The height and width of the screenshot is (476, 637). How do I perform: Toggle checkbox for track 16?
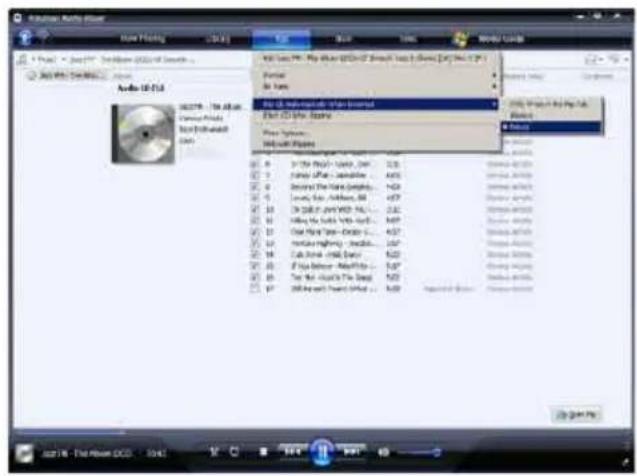tap(255, 277)
